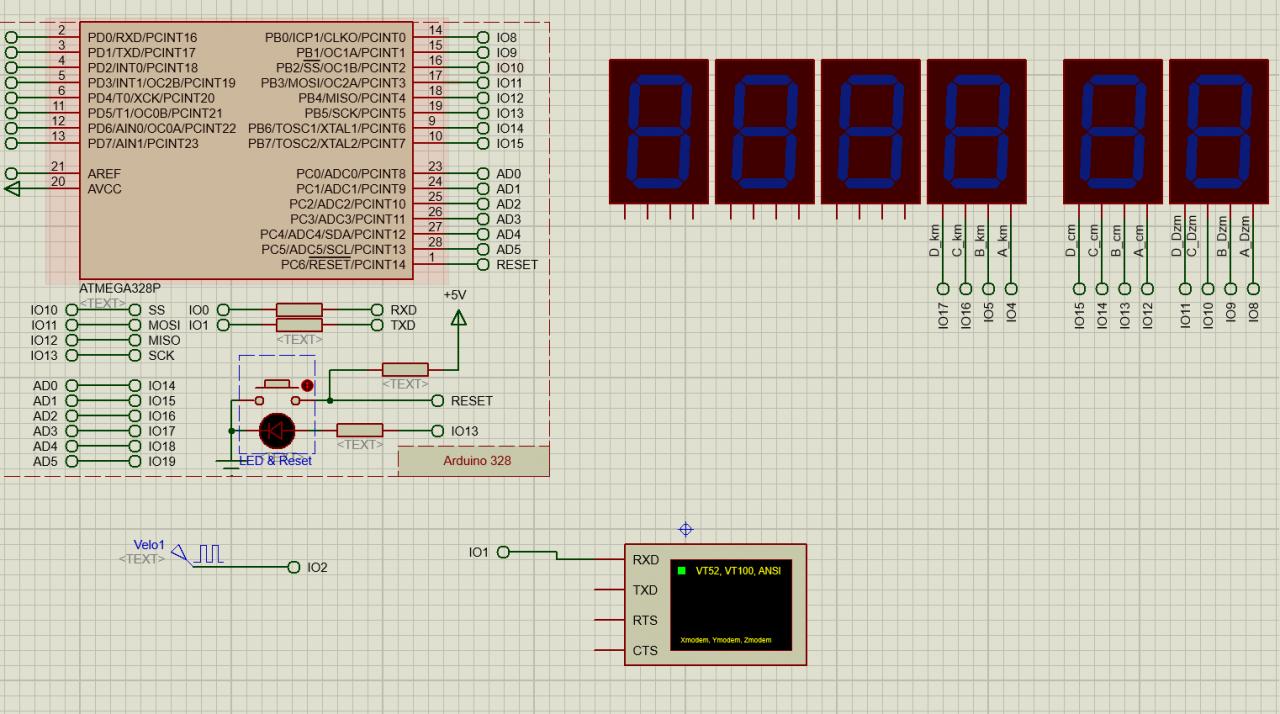Viewport: 1280px width, 714px height.
Task: Click the sixth display with Dzm pins
Action: [1218, 131]
